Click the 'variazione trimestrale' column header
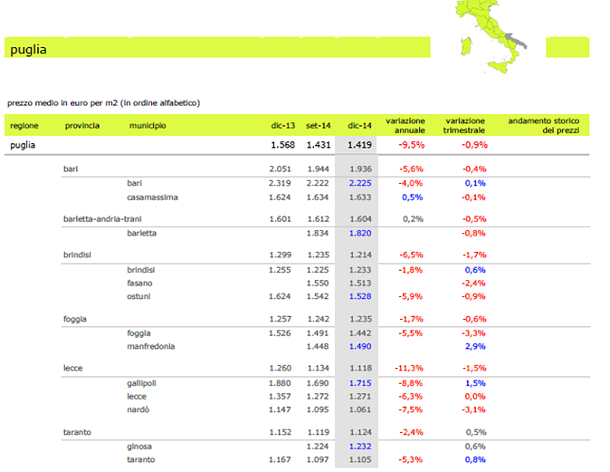The height and width of the screenshot is (472, 610). (x=464, y=125)
